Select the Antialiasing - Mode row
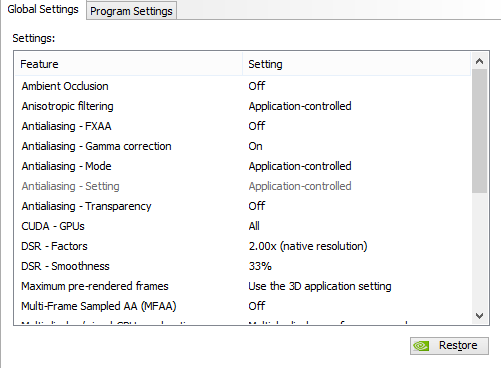This screenshot has width=501, height=368. pos(243,166)
